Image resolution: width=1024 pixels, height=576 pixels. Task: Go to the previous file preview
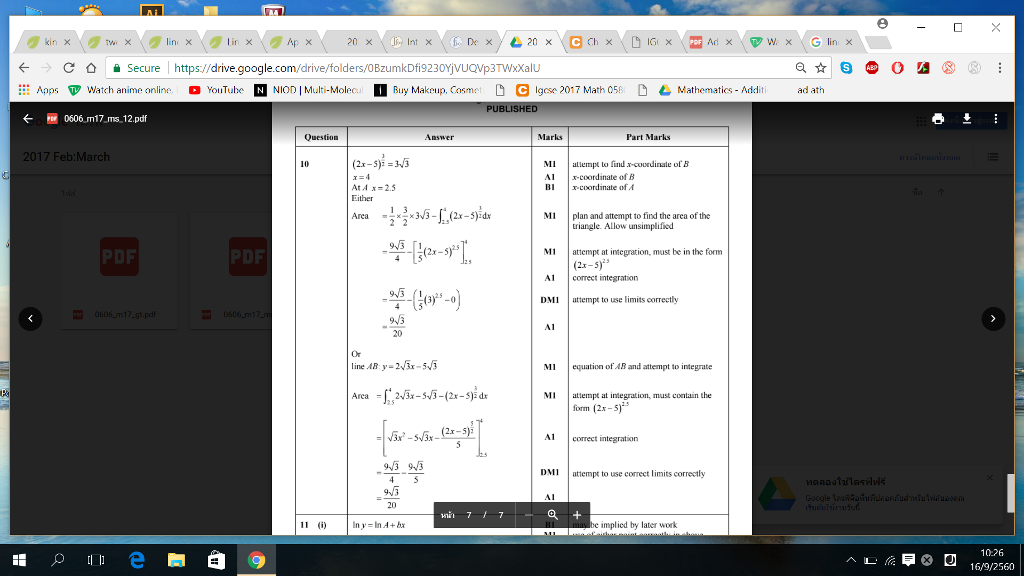(x=31, y=318)
